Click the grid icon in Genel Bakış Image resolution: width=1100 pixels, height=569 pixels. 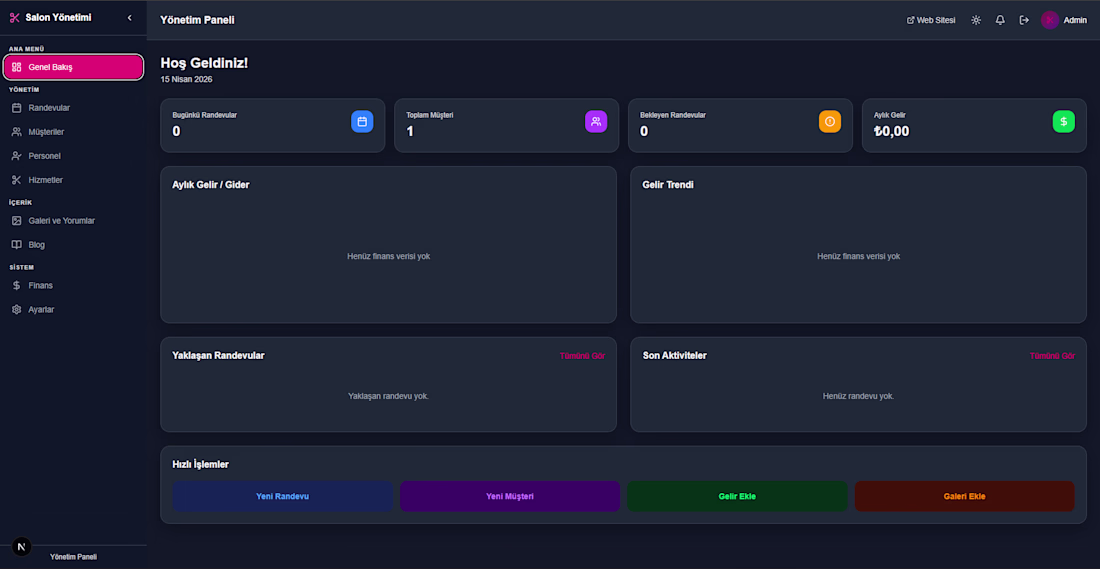click(17, 67)
